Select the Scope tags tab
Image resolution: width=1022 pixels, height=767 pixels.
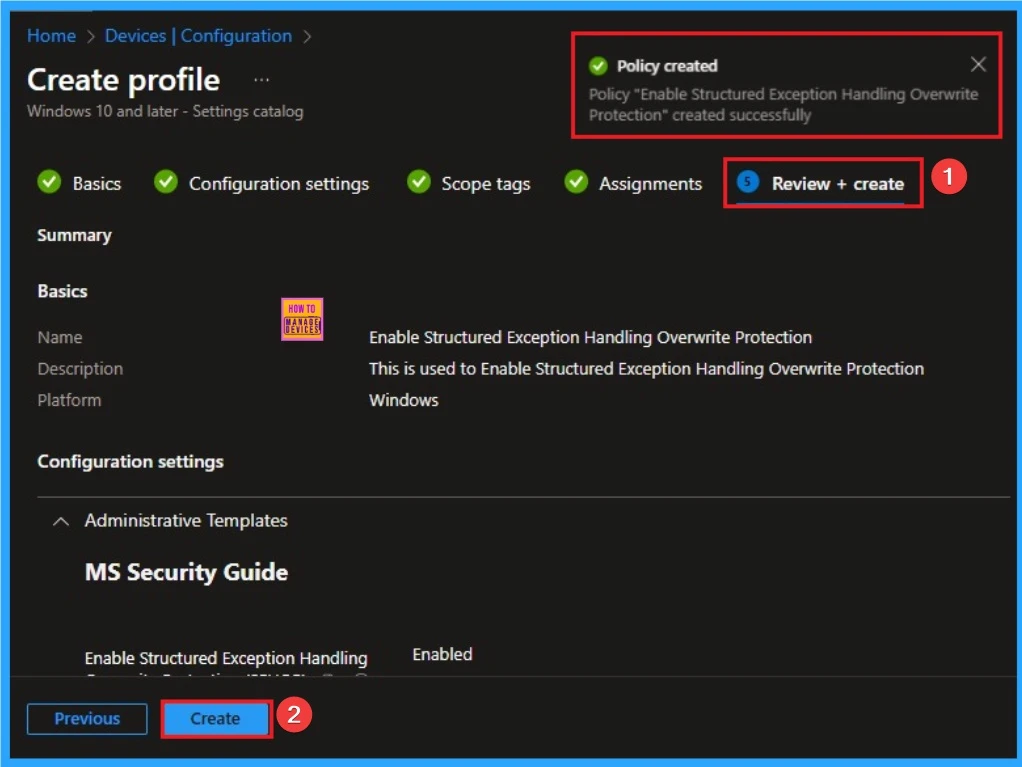click(x=485, y=183)
